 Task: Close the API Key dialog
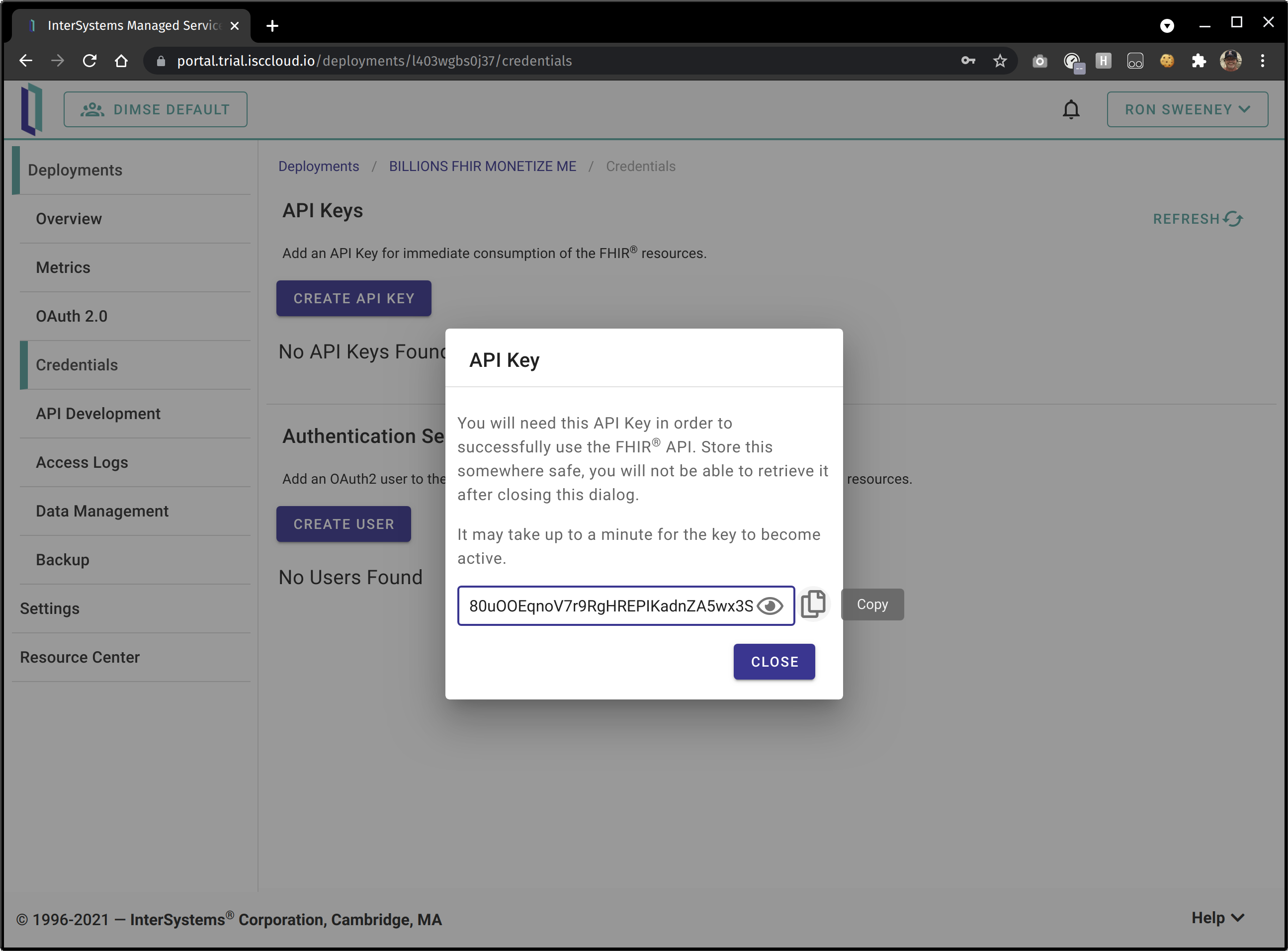774,662
